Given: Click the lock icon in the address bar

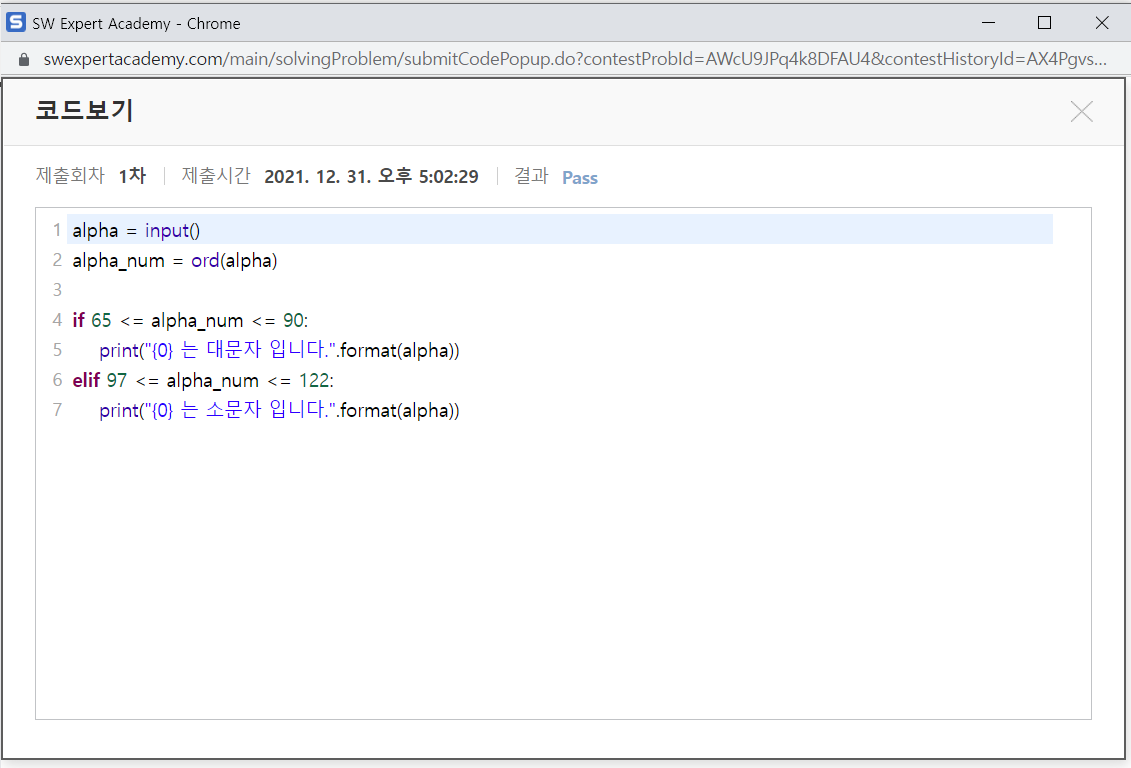Looking at the screenshot, I should 24,59.
